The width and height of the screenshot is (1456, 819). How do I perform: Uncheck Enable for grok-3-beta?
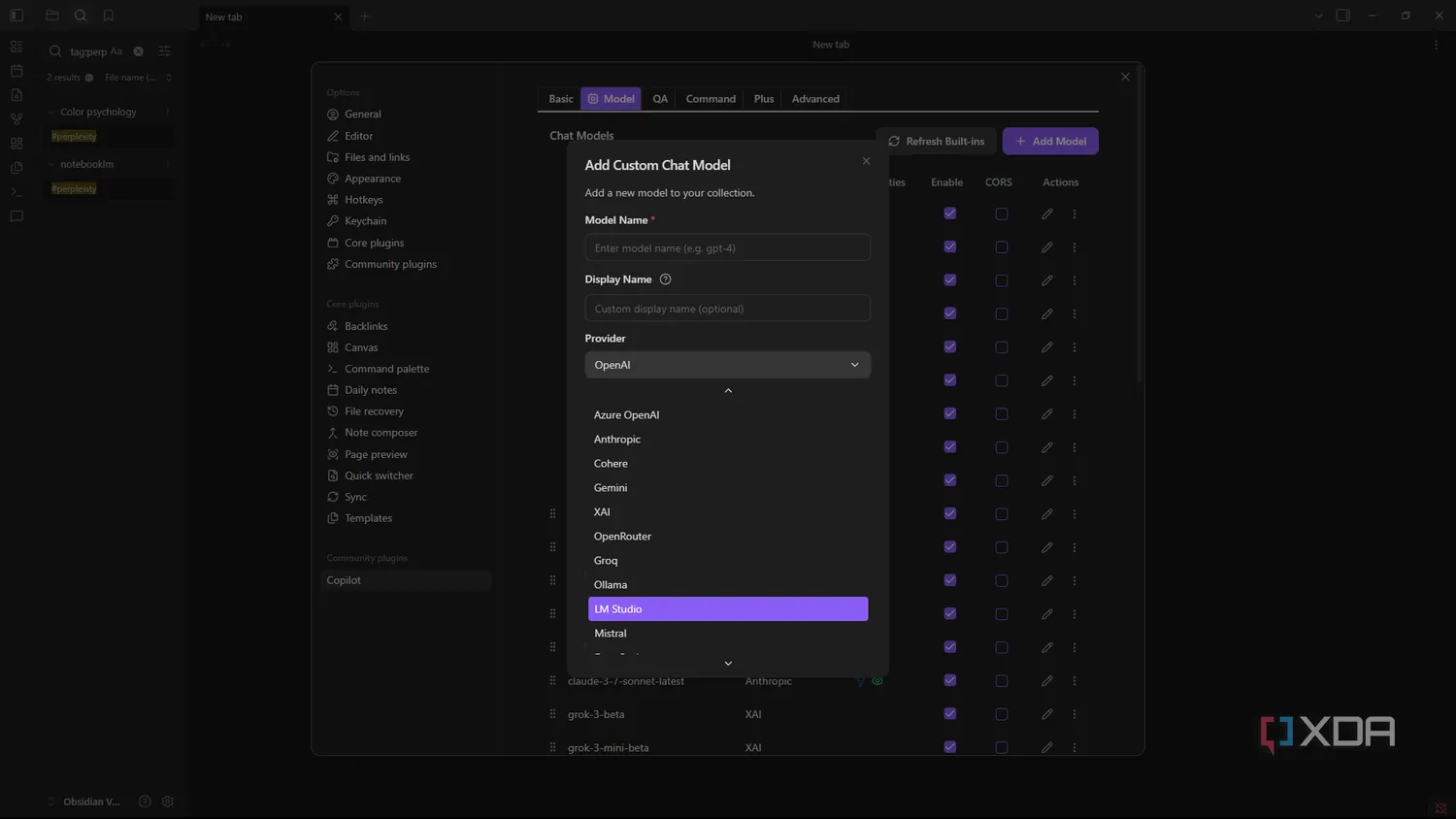point(950,713)
